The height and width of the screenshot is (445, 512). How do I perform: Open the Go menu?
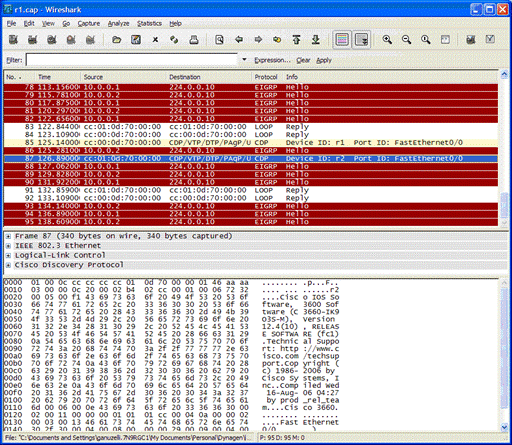pos(66,23)
